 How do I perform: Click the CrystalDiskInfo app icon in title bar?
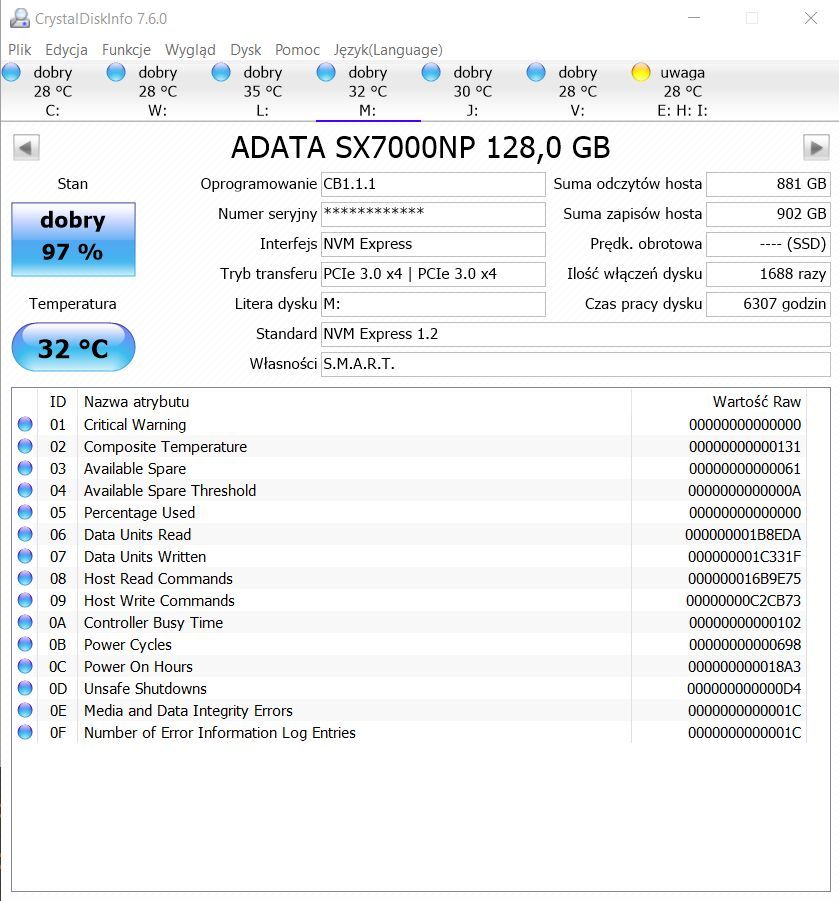click(20, 18)
